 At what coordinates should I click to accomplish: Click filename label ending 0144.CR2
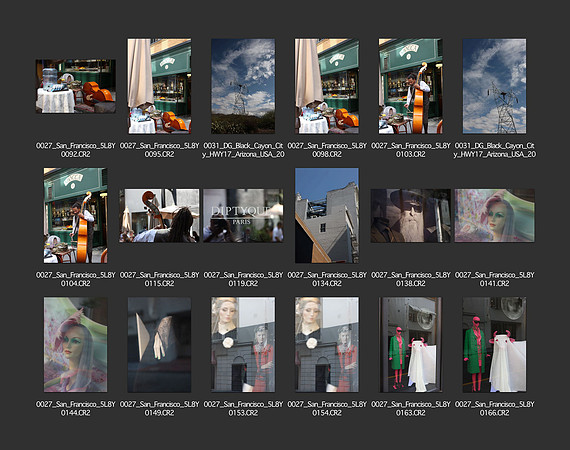pos(76,408)
